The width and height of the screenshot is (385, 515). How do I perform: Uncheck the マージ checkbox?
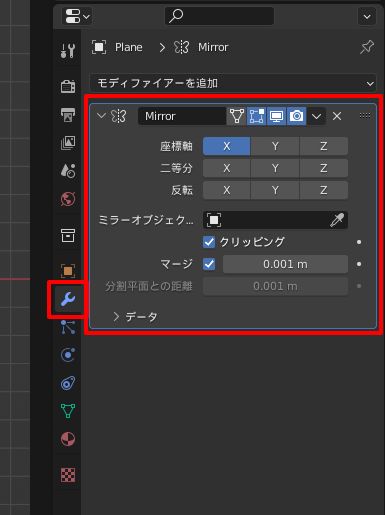(209, 264)
